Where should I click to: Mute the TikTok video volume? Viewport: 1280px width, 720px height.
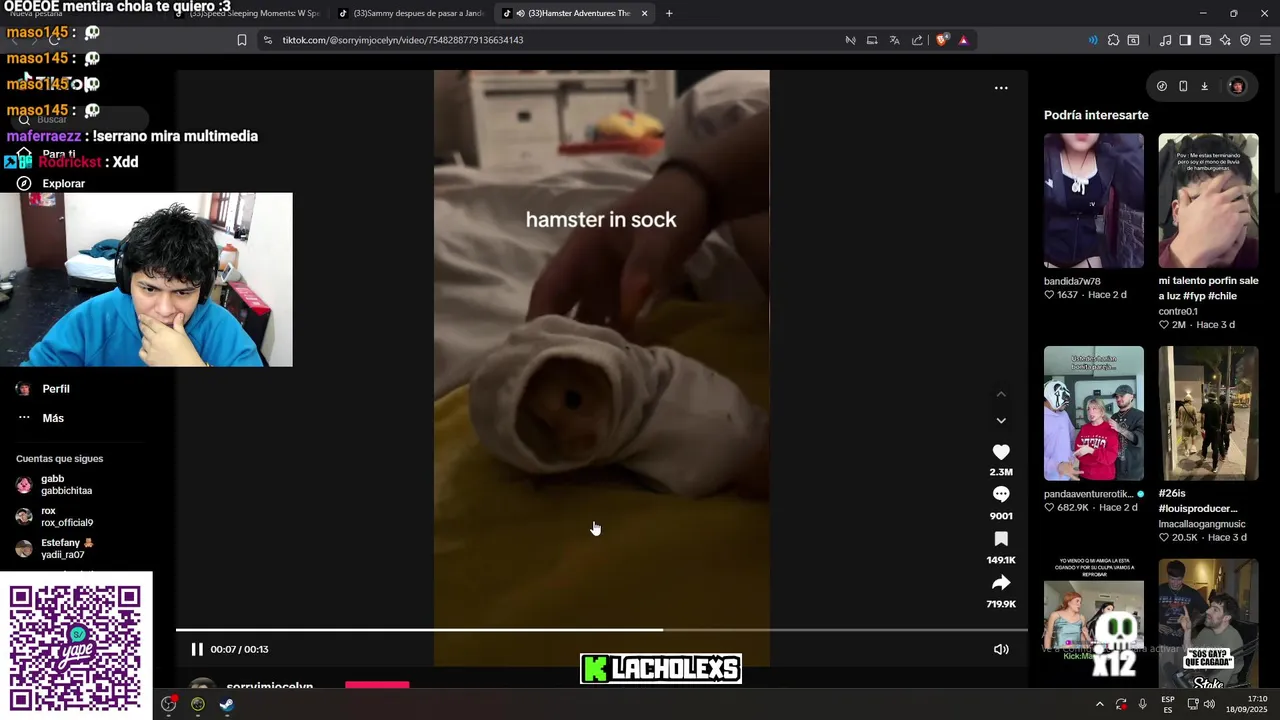(1001, 649)
